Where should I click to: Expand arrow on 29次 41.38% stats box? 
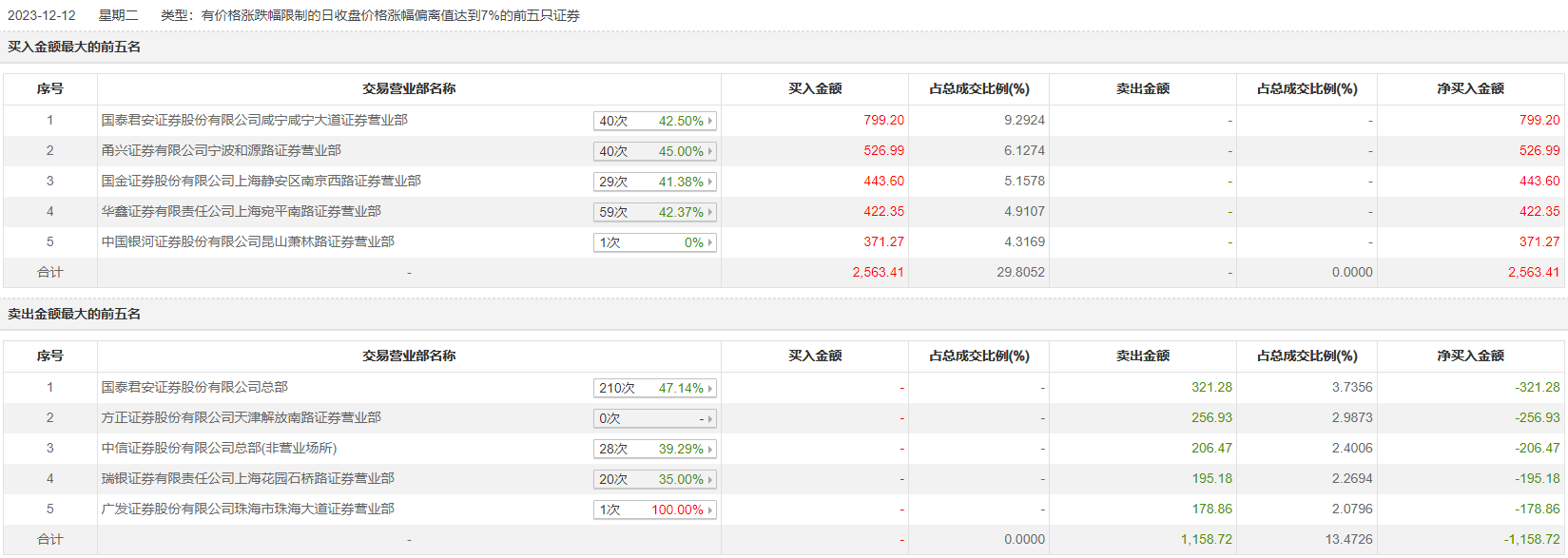click(710, 182)
